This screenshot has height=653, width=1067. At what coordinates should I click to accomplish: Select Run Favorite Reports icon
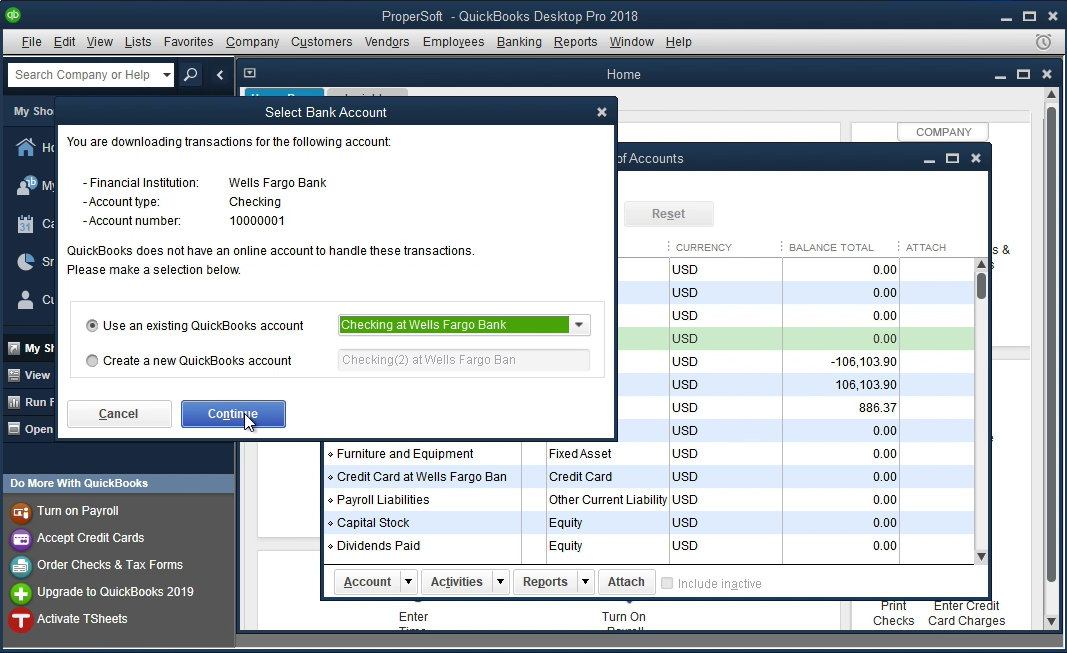click(x=14, y=403)
